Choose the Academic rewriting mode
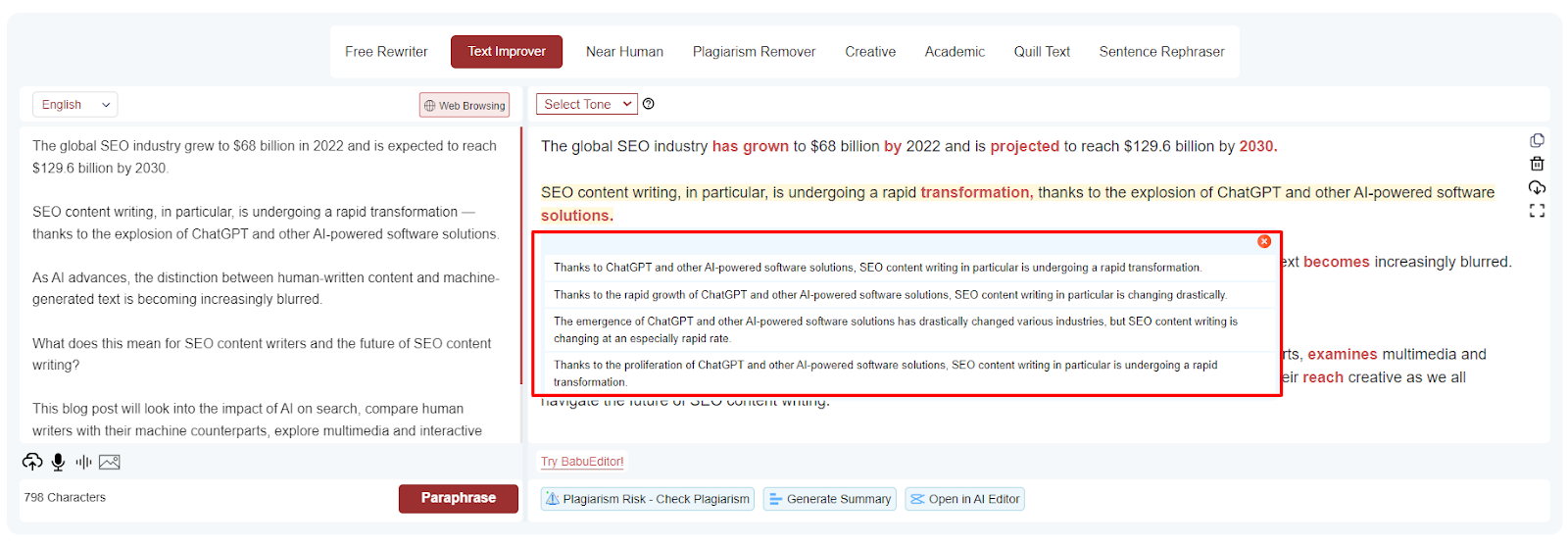 click(x=955, y=52)
